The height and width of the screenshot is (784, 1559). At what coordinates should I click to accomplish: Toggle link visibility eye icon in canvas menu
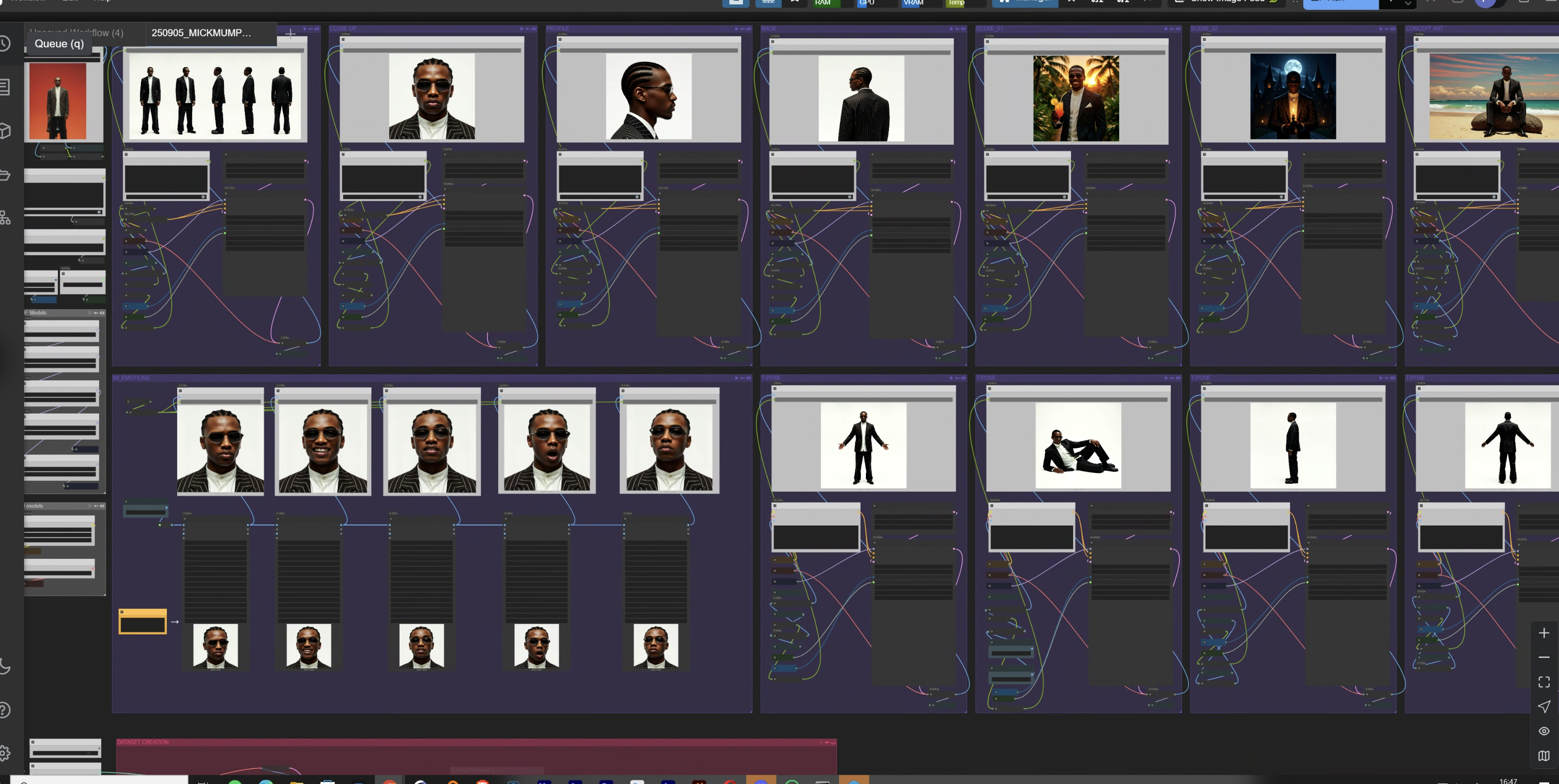pos(1544,731)
